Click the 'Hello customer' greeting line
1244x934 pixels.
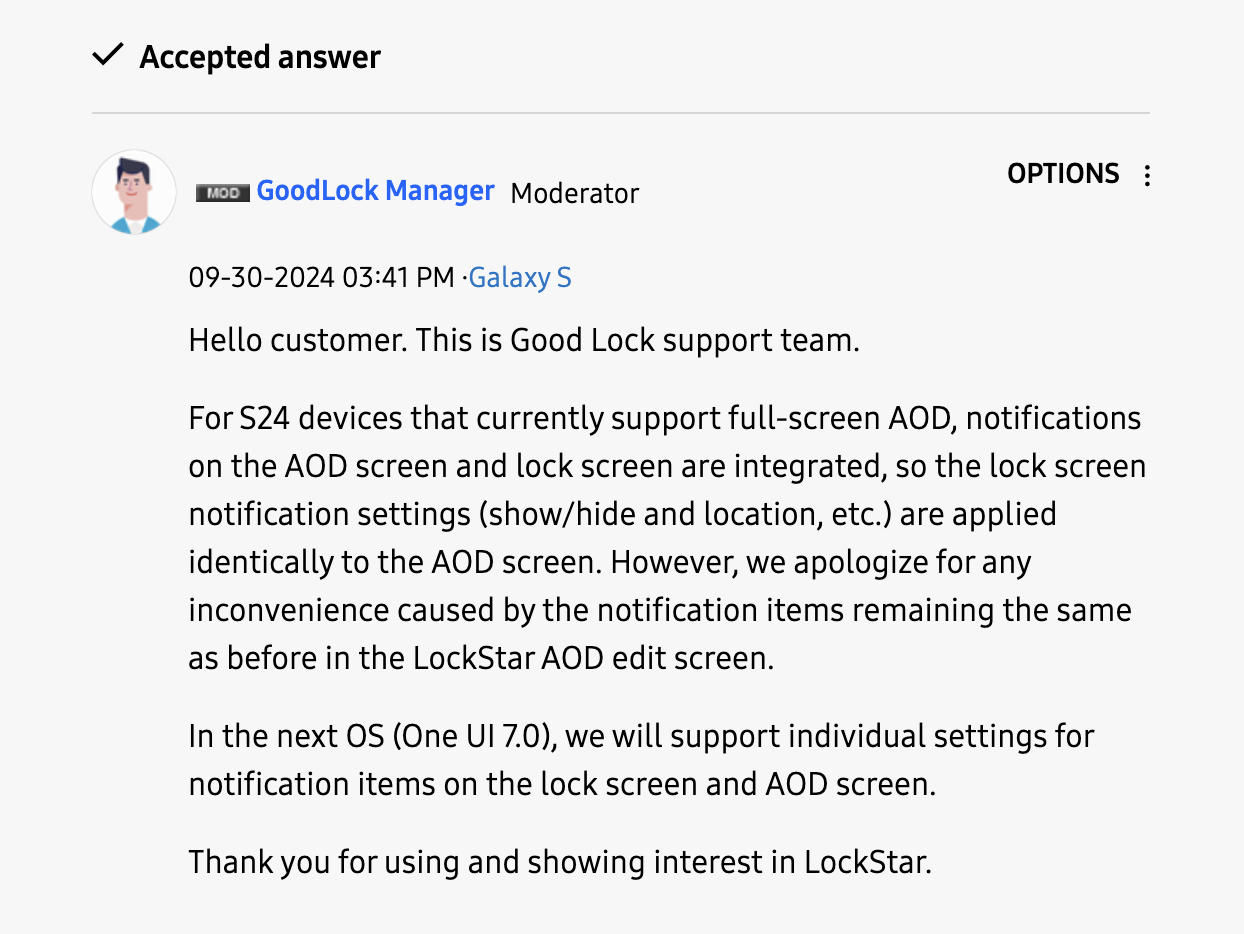[x=524, y=341]
